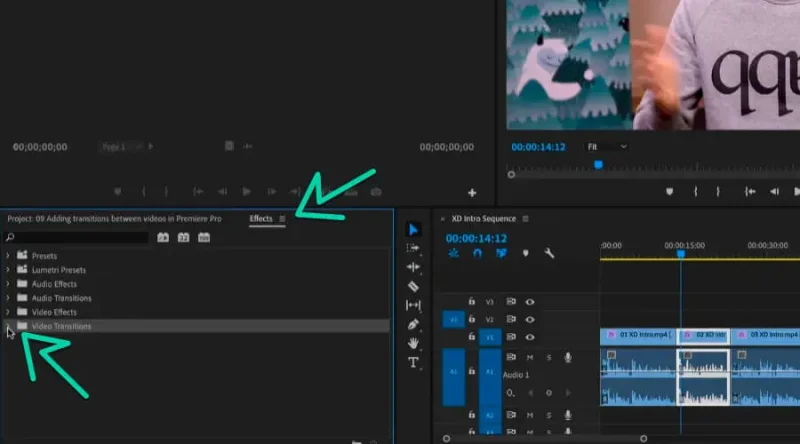
Task: Expand the Video Transitions folder
Action: point(8,325)
